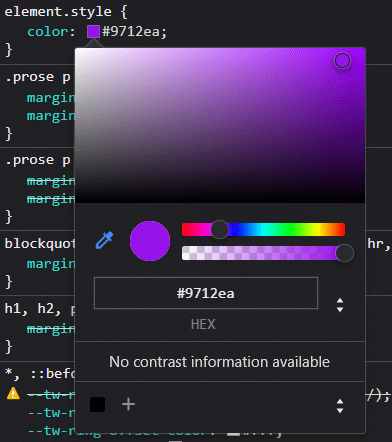This screenshot has width=392, height=442.
Task: Click the hue slider handle
Action: (219, 229)
